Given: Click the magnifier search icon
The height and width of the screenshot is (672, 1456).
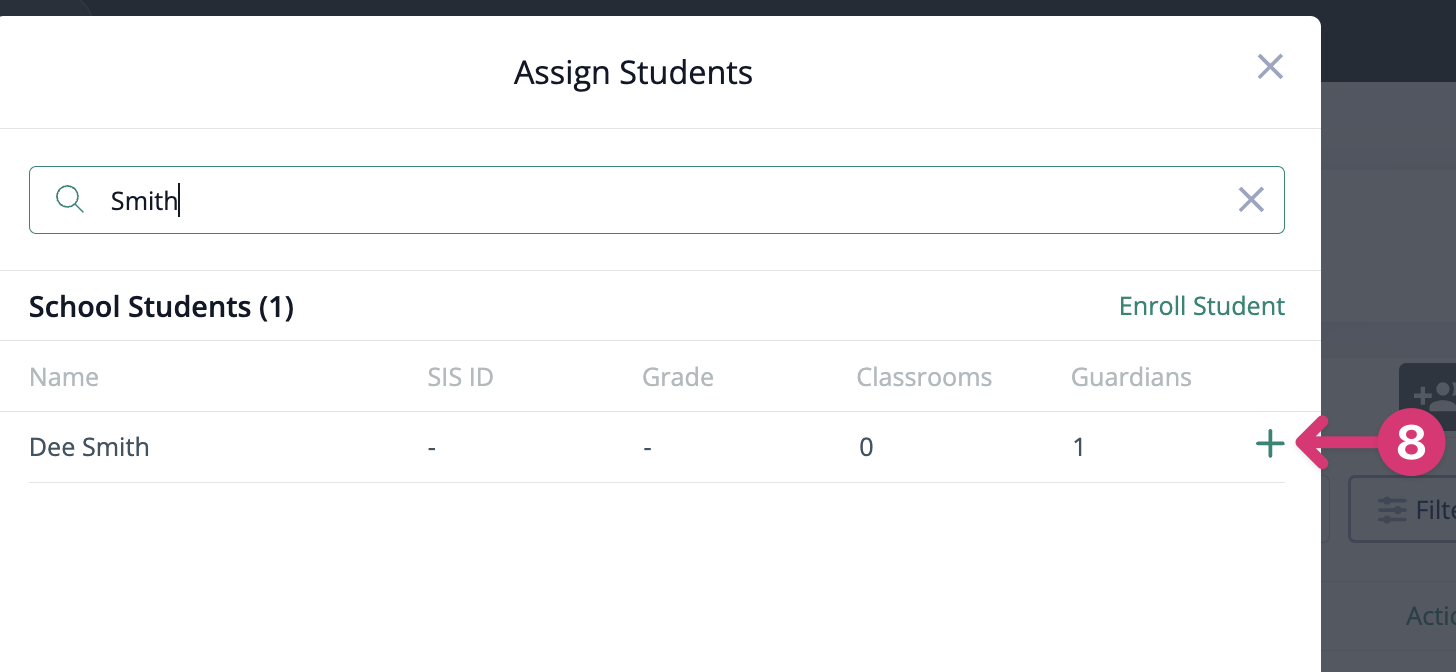Looking at the screenshot, I should click(x=69, y=199).
